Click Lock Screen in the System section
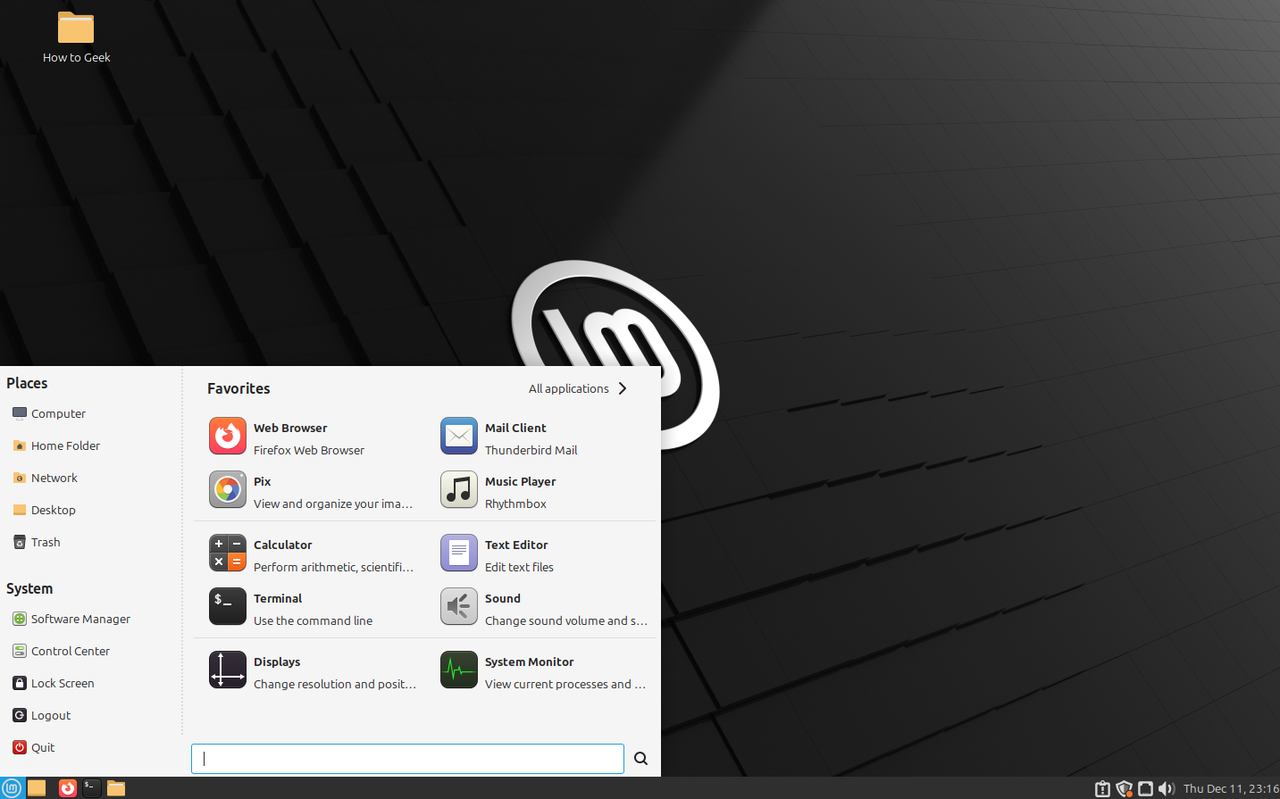Screen dimensions: 1280x799 pos(61,682)
